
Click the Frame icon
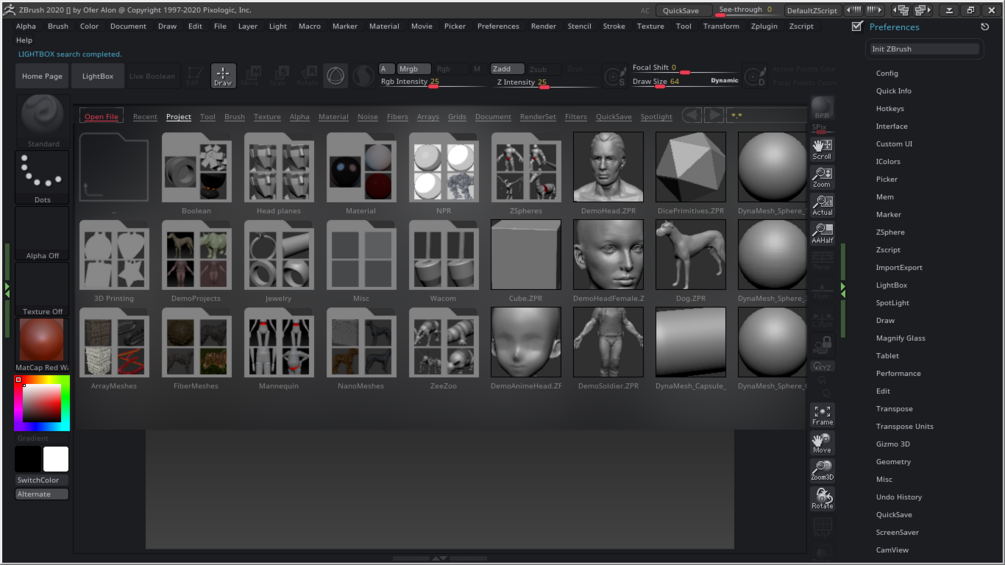coord(822,415)
